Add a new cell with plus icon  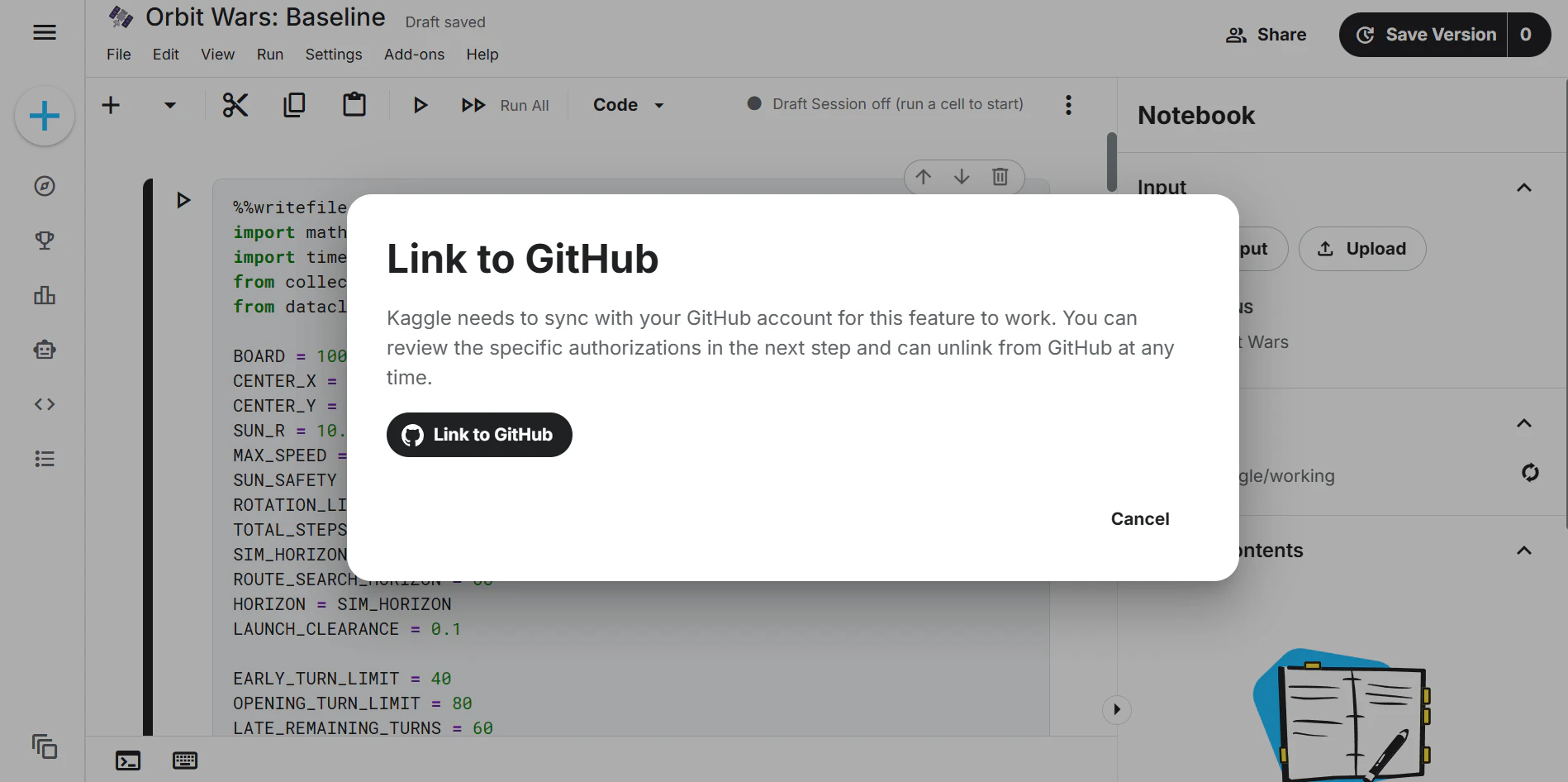pyautogui.click(x=111, y=105)
